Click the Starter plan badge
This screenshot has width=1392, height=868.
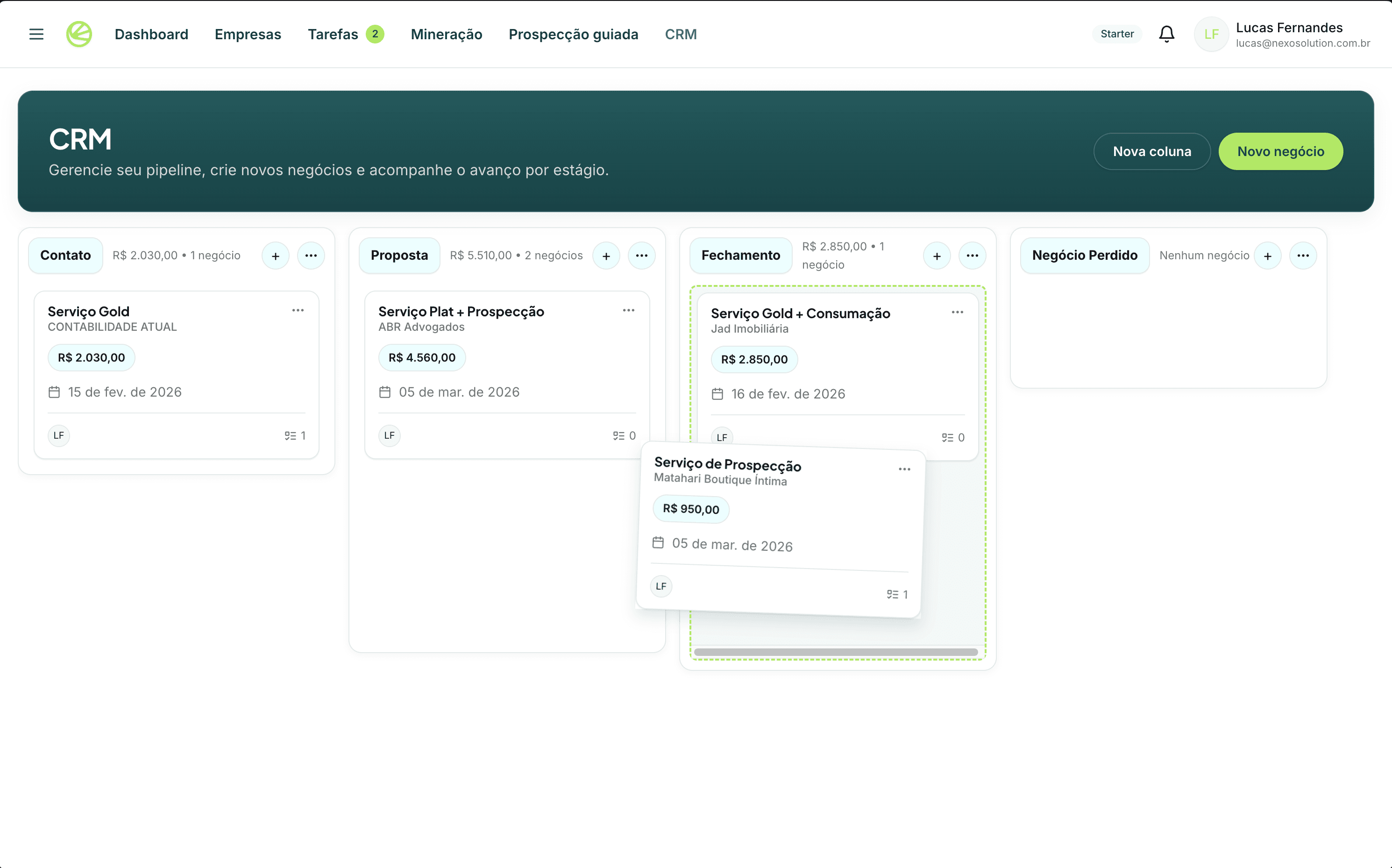[1116, 34]
